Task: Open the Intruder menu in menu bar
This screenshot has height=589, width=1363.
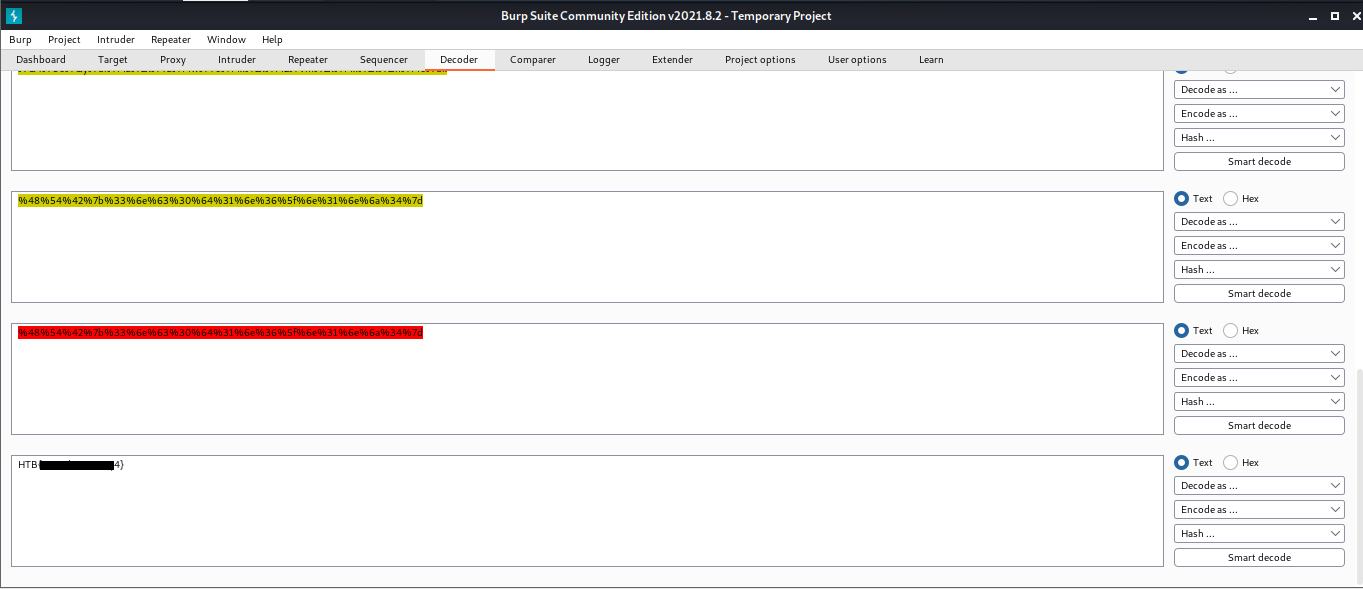Action: [x=116, y=40]
